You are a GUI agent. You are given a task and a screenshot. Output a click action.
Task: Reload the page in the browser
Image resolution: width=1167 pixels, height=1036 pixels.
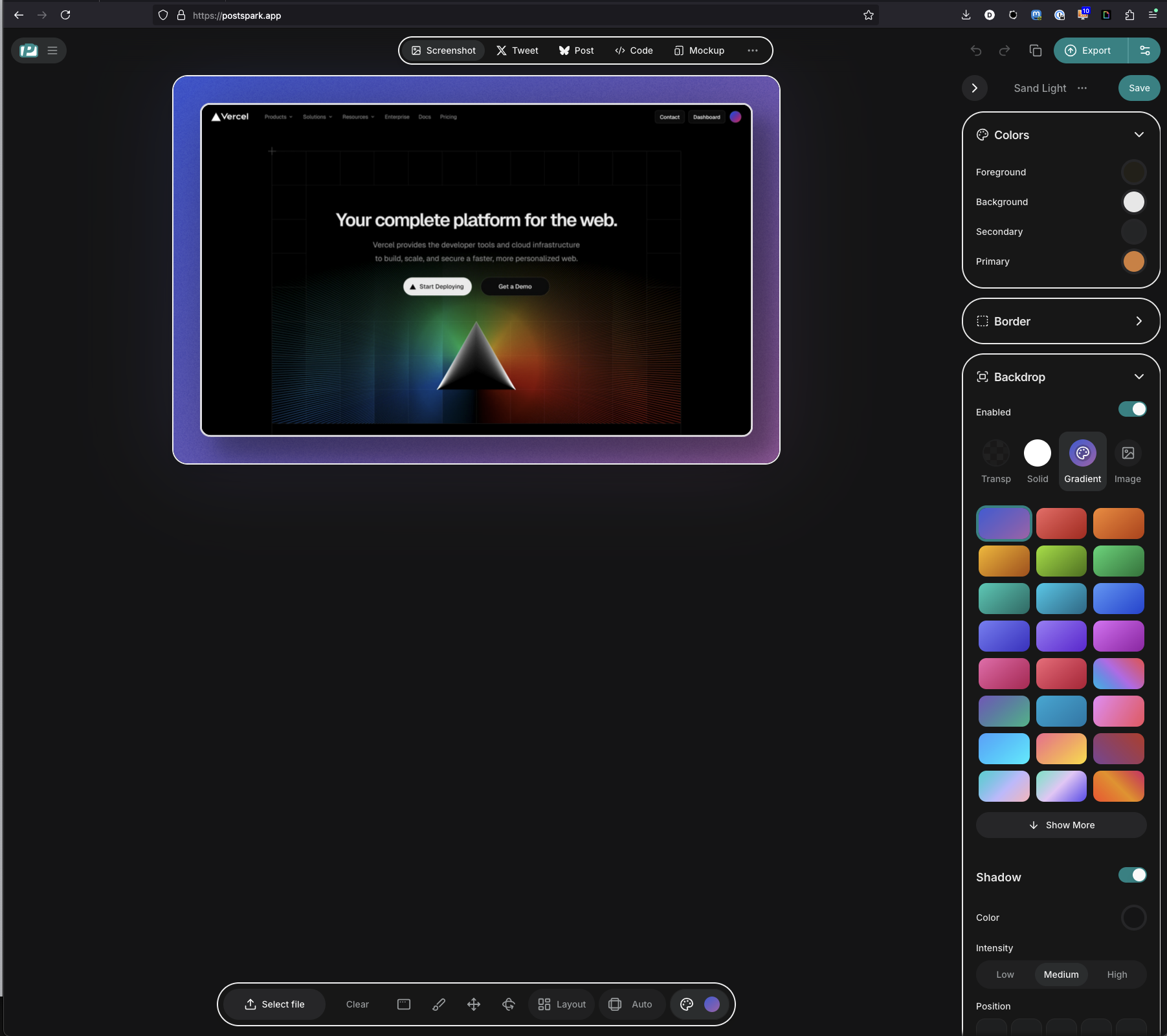[x=65, y=15]
